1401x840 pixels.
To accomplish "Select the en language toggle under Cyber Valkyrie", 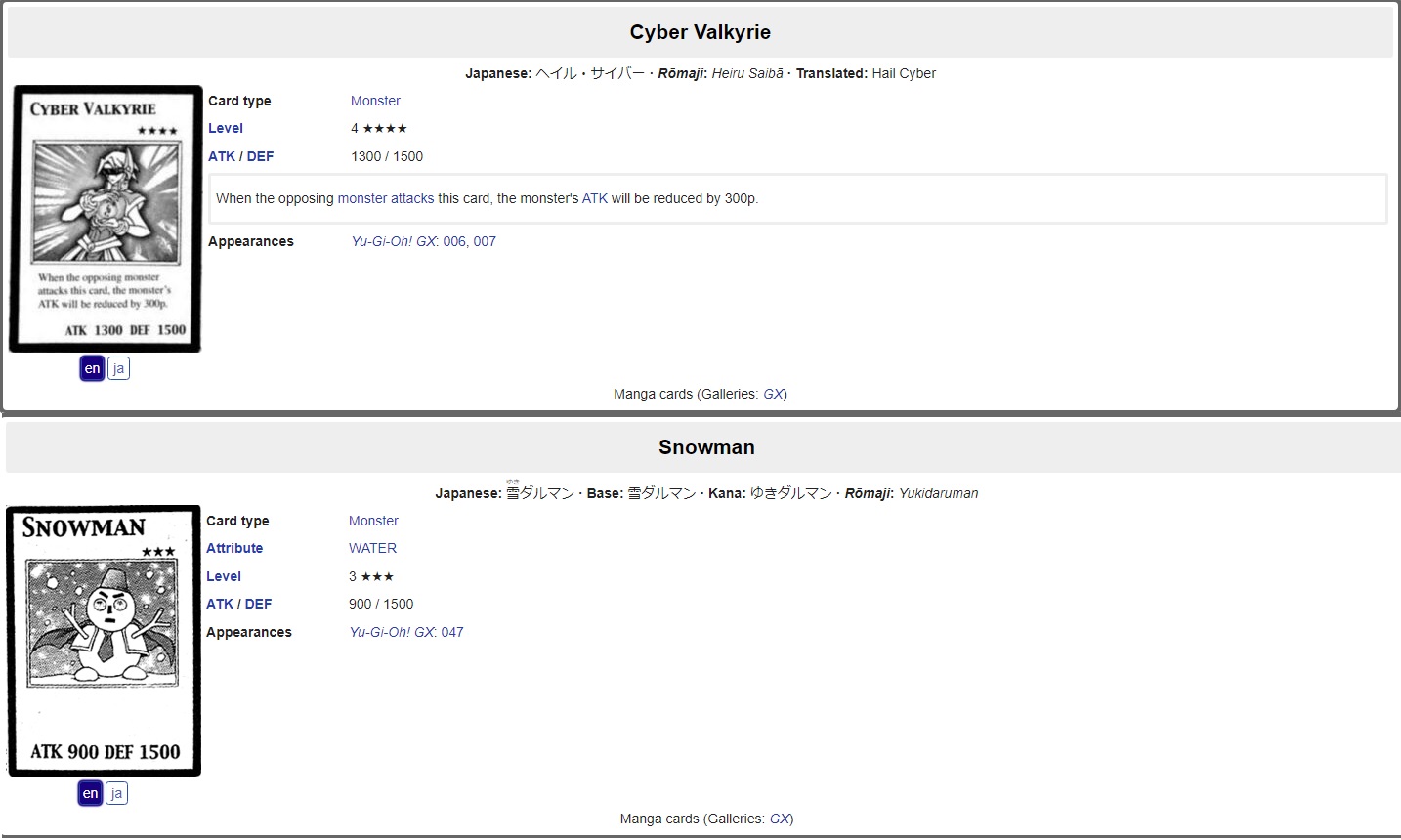I will (x=92, y=368).
